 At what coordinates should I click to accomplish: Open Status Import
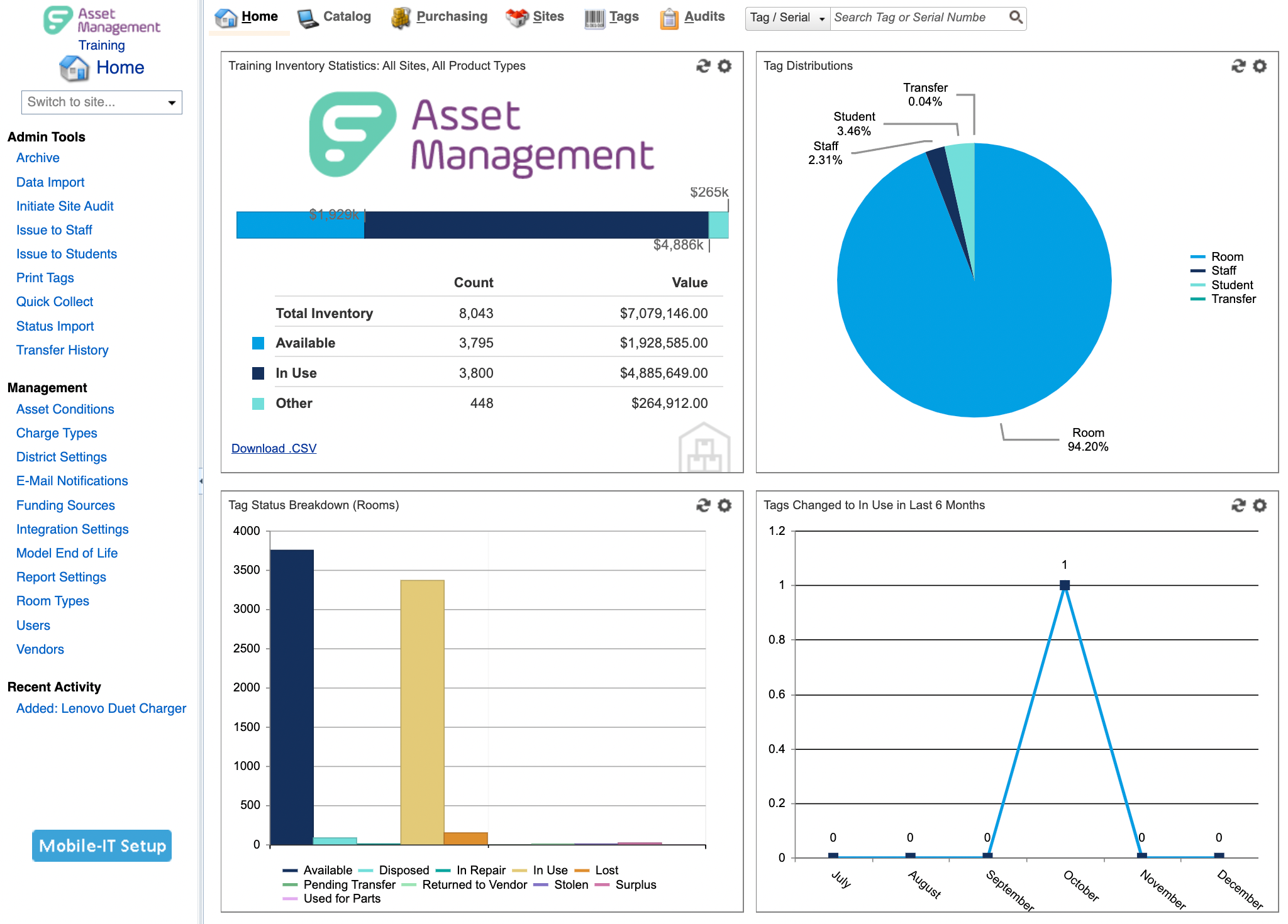pos(55,326)
